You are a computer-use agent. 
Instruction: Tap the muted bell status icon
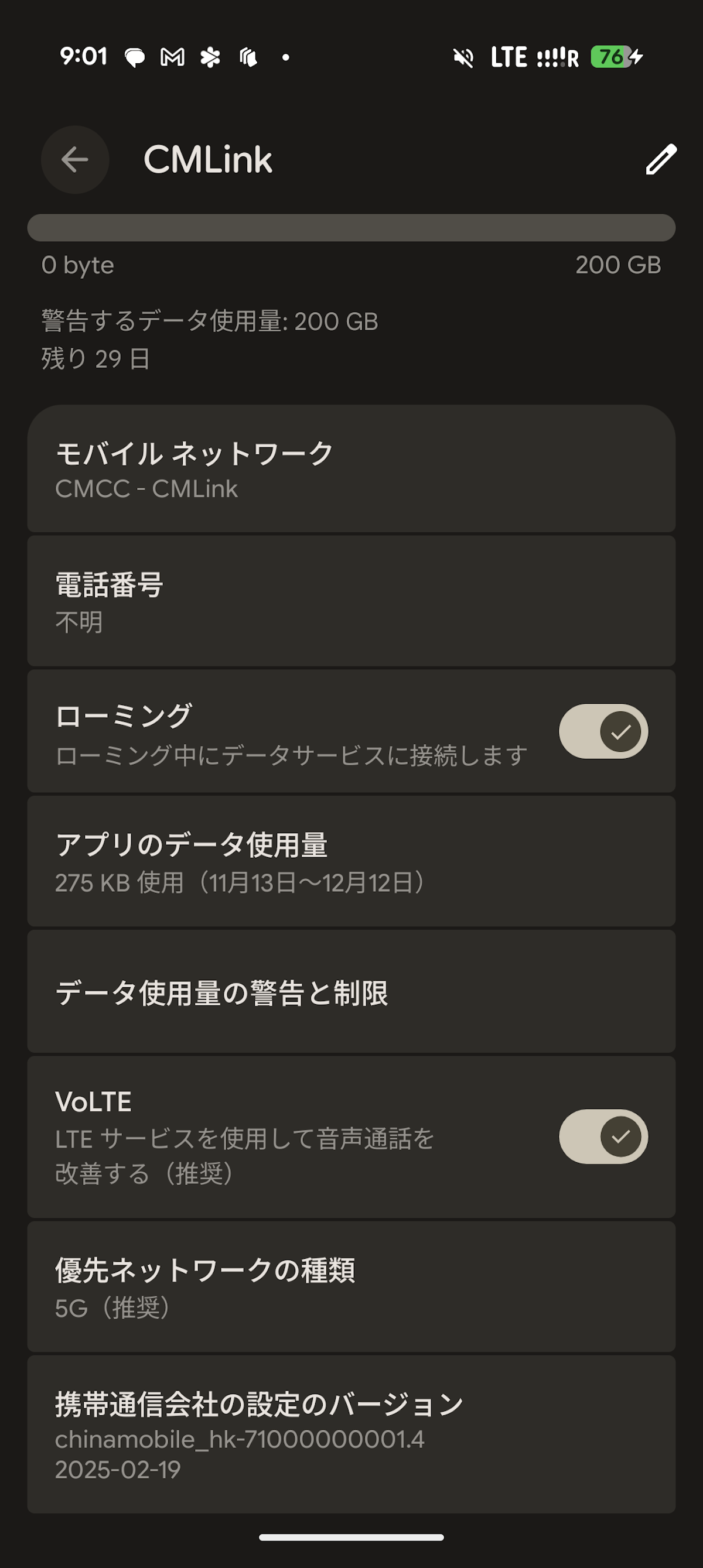pos(463,58)
